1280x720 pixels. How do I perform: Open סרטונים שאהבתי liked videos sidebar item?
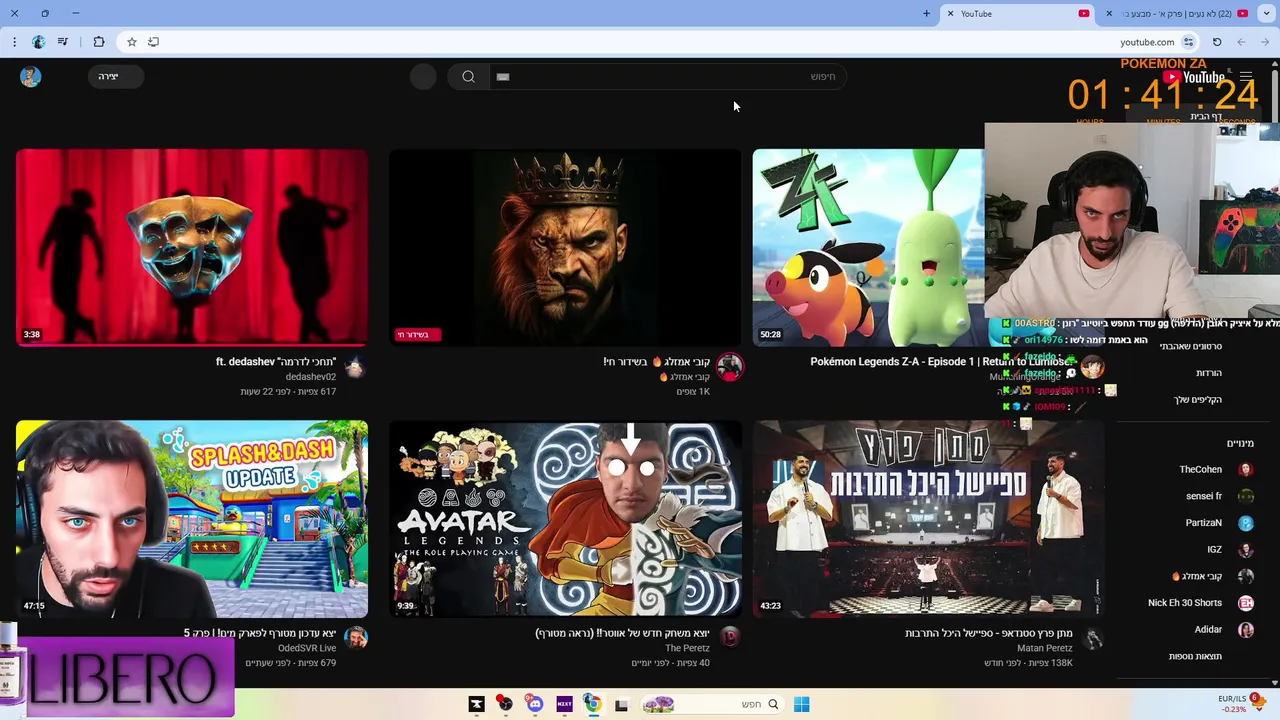tap(1190, 346)
